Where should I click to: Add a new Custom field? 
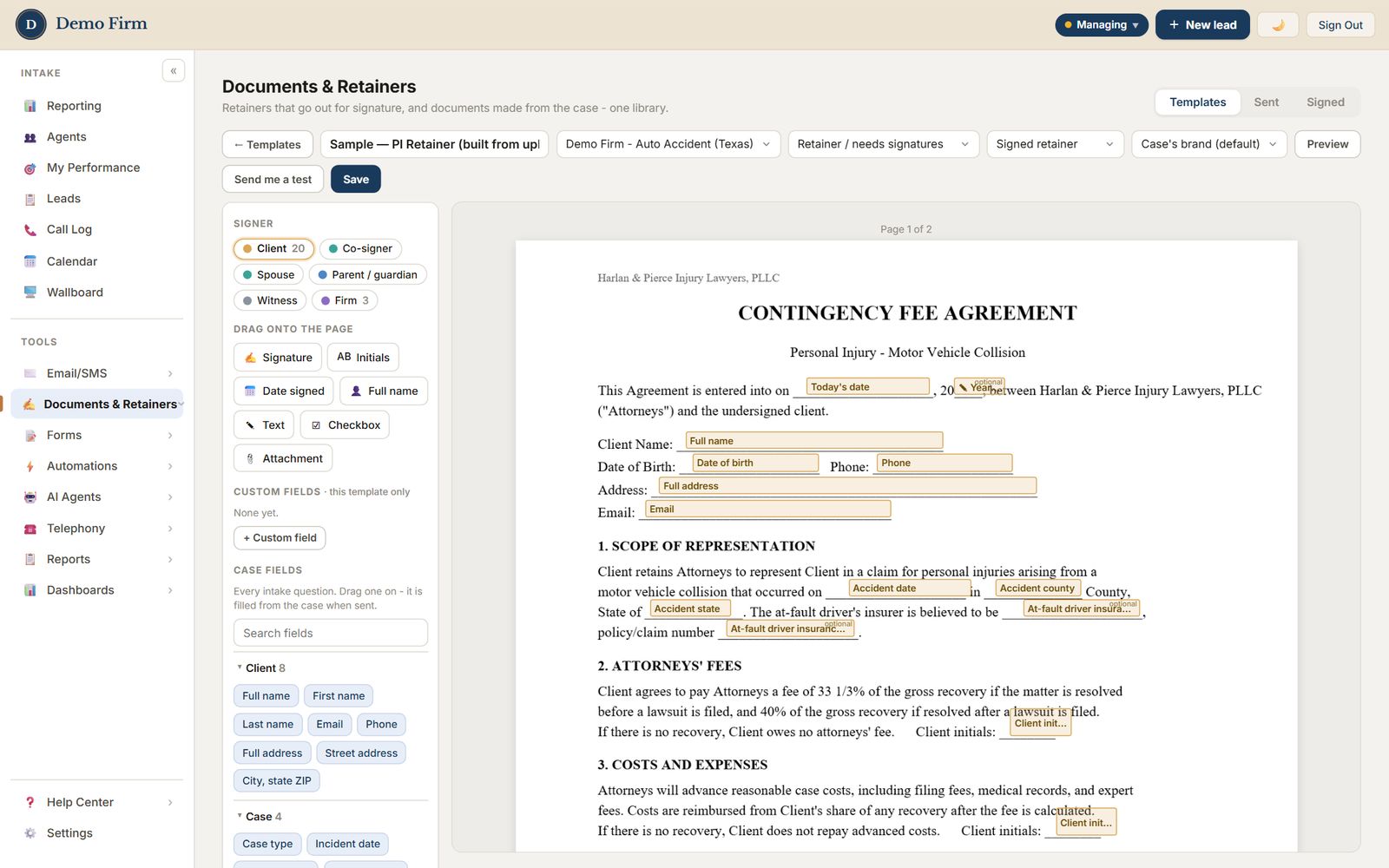(x=280, y=538)
